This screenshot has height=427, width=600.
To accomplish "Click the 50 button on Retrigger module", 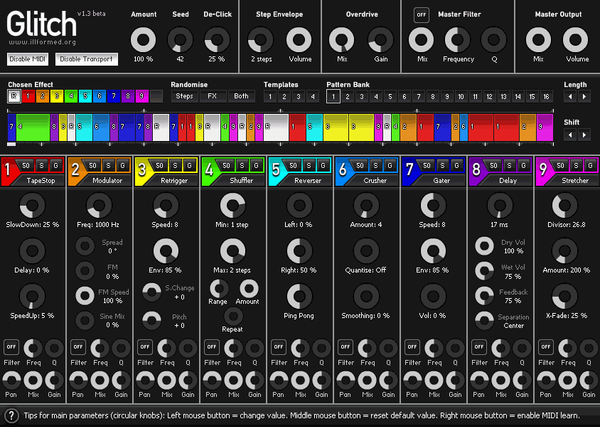I will coord(159,164).
